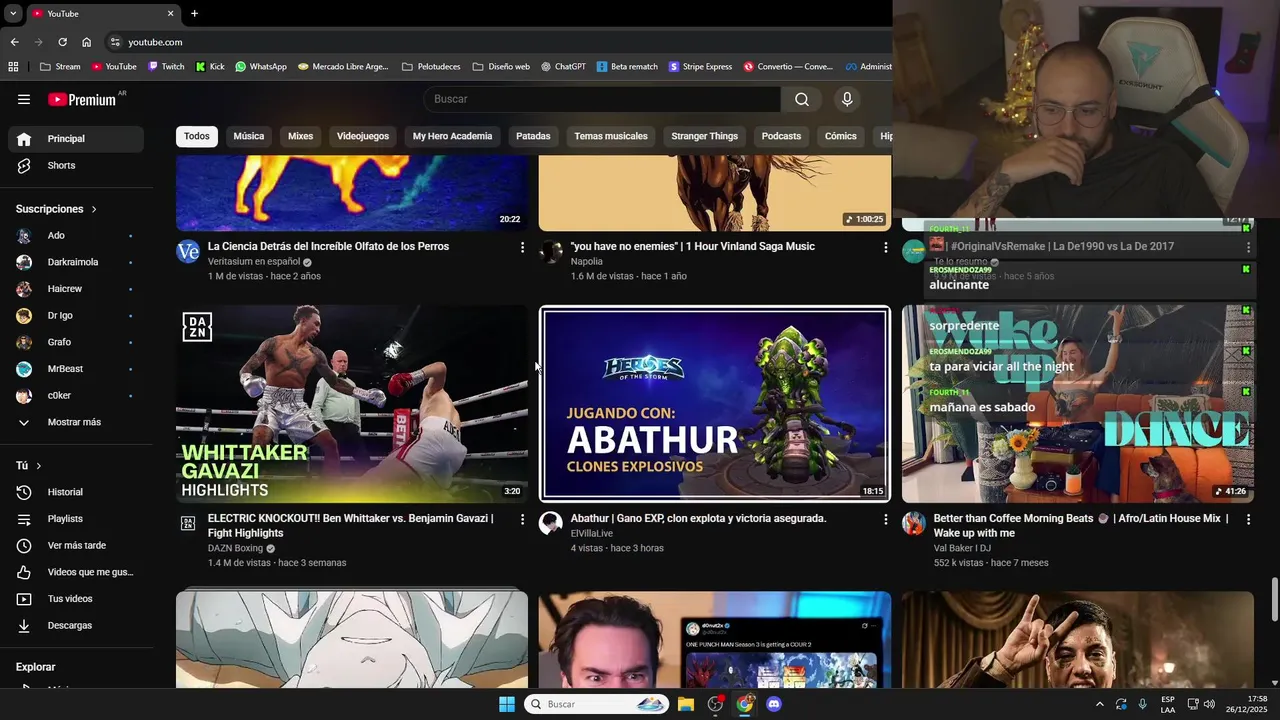The width and height of the screenshot is (1280, 720).
Task: Click the Veritasium channel avatar
Action: click(x=188, y=251)
